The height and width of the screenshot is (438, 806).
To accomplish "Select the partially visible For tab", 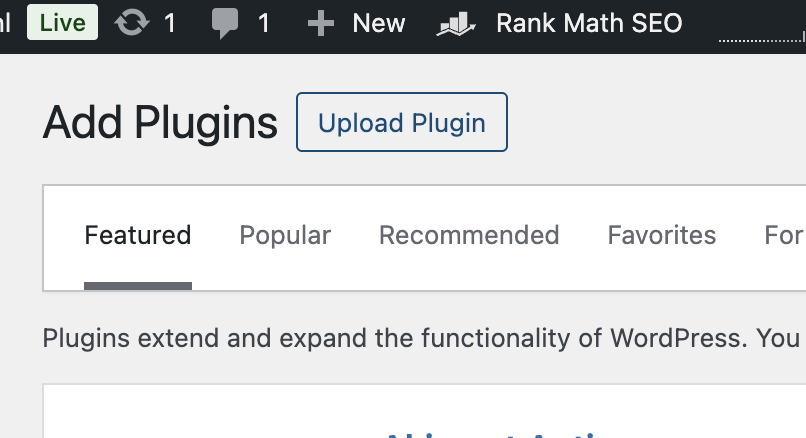I will 784,235.
